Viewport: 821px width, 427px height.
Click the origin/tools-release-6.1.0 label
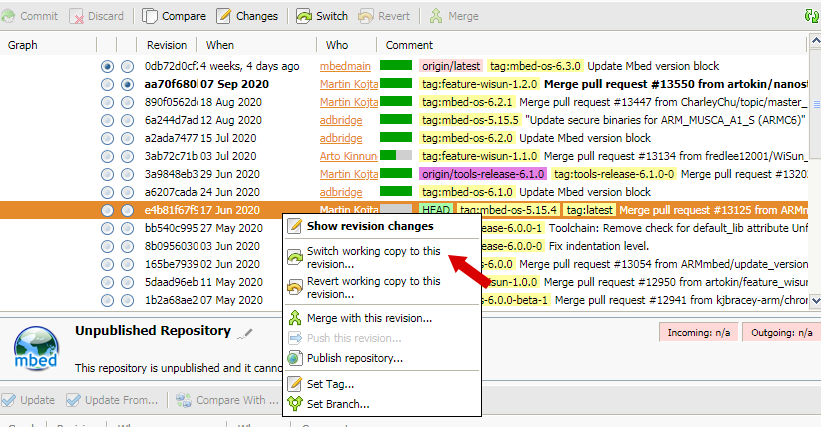pos(483,174)
